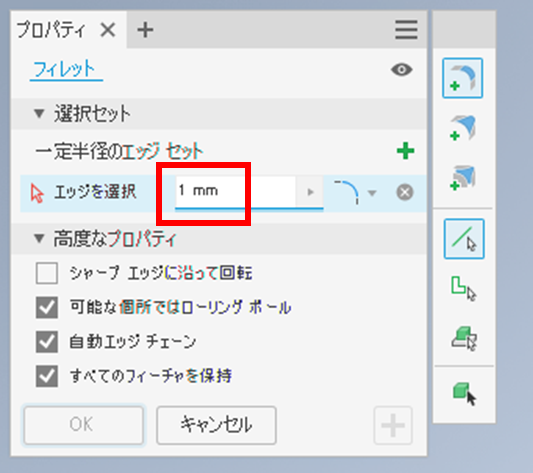Collapse the 高度なプロパティ section
533x473 pixels.
(39, 238)
